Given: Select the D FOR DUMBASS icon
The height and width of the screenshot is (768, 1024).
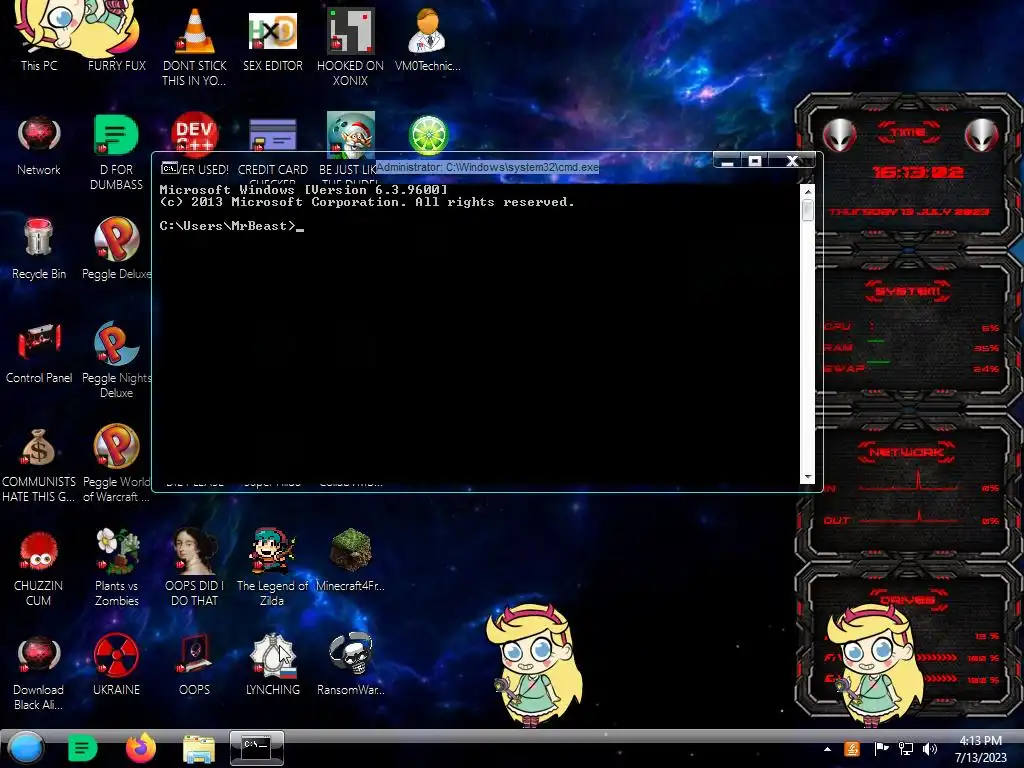Looking at the screenshot, I should (116, 152).
